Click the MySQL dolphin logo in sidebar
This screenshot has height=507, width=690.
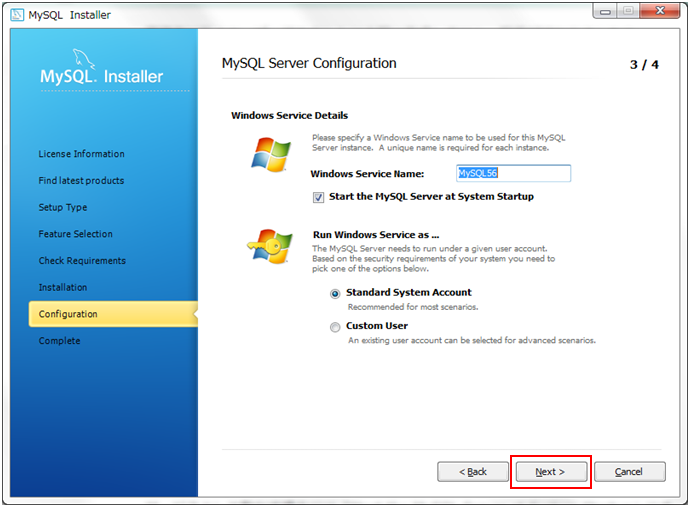pyautogui.click(x=82, y=59)
